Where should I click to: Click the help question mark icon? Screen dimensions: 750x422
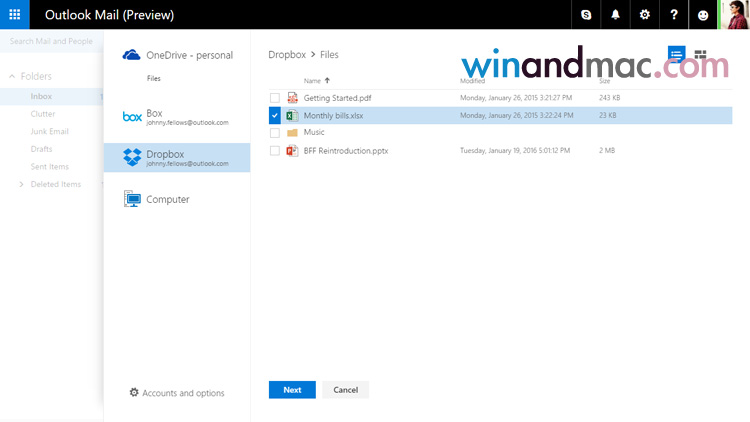tap(674, 15)
